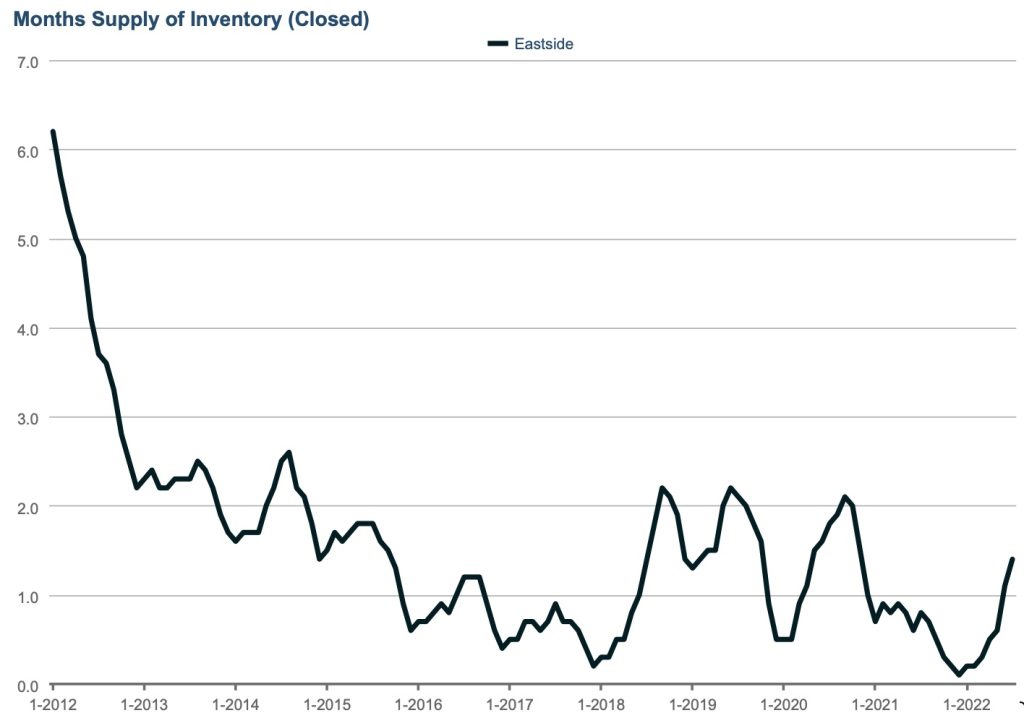1024x713 pixels.
Task: Select the 1-2013 x-axis label
Action: point(143,702)
